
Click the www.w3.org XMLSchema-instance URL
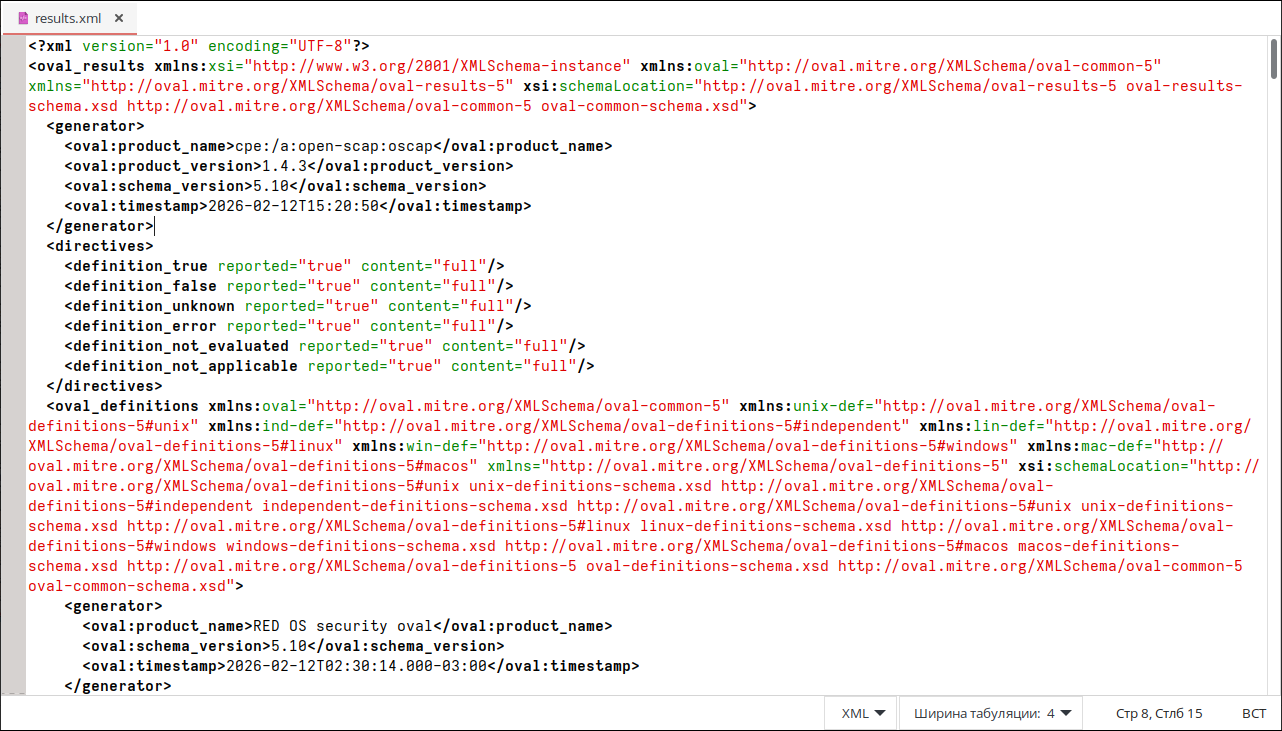(438, 66)
